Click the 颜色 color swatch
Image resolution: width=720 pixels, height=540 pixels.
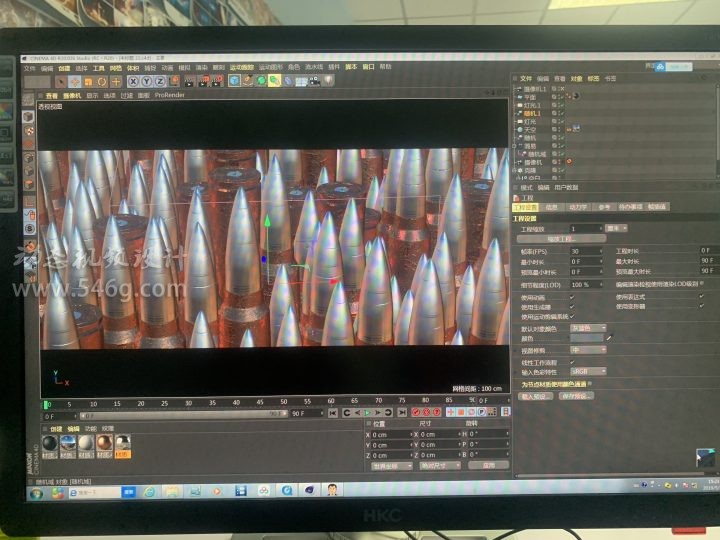[x=587, y=338]
